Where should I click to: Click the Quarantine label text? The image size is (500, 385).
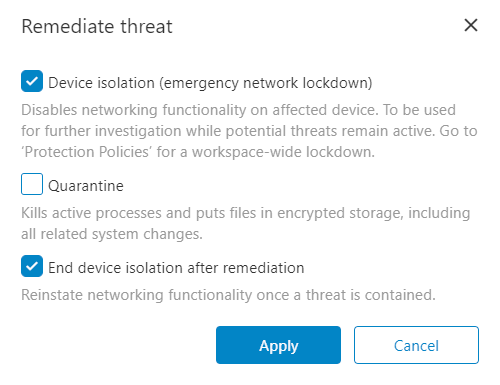(86, 186)
